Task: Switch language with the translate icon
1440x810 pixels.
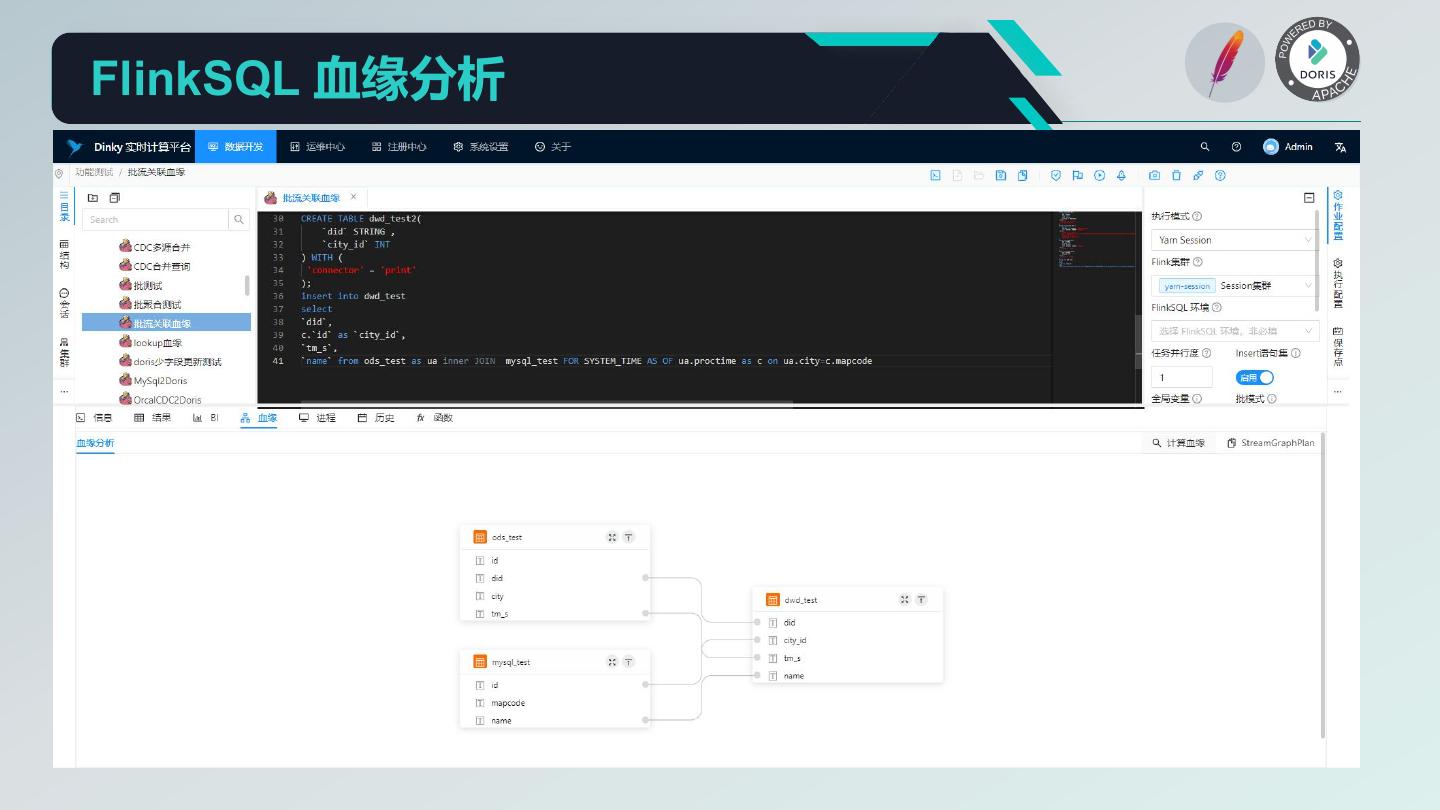Action: point(1340,147)
